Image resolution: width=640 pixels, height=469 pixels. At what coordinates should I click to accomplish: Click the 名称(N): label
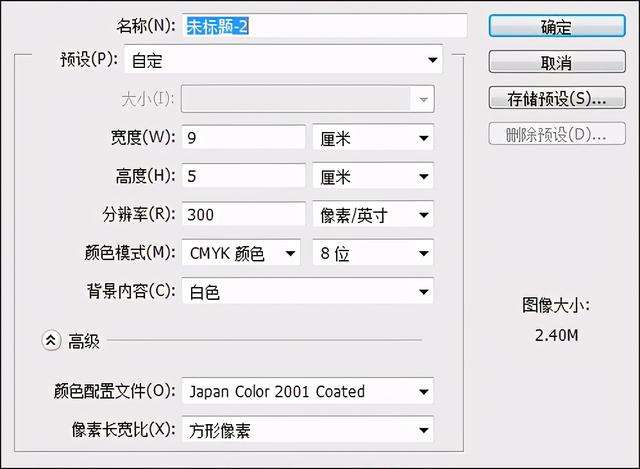[146, 26]
